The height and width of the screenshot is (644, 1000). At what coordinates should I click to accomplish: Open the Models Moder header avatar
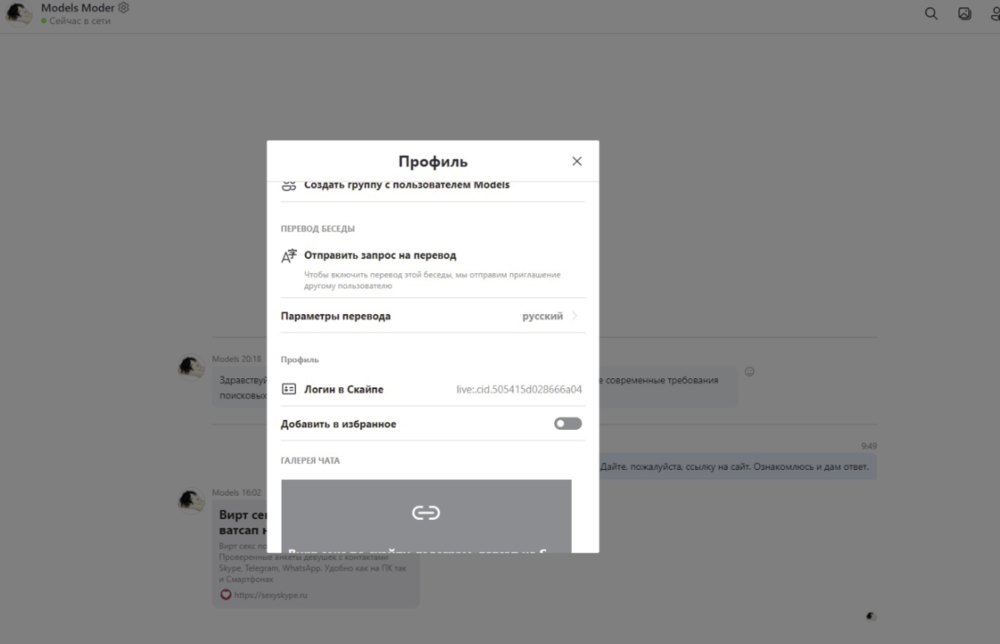point(19,14)
